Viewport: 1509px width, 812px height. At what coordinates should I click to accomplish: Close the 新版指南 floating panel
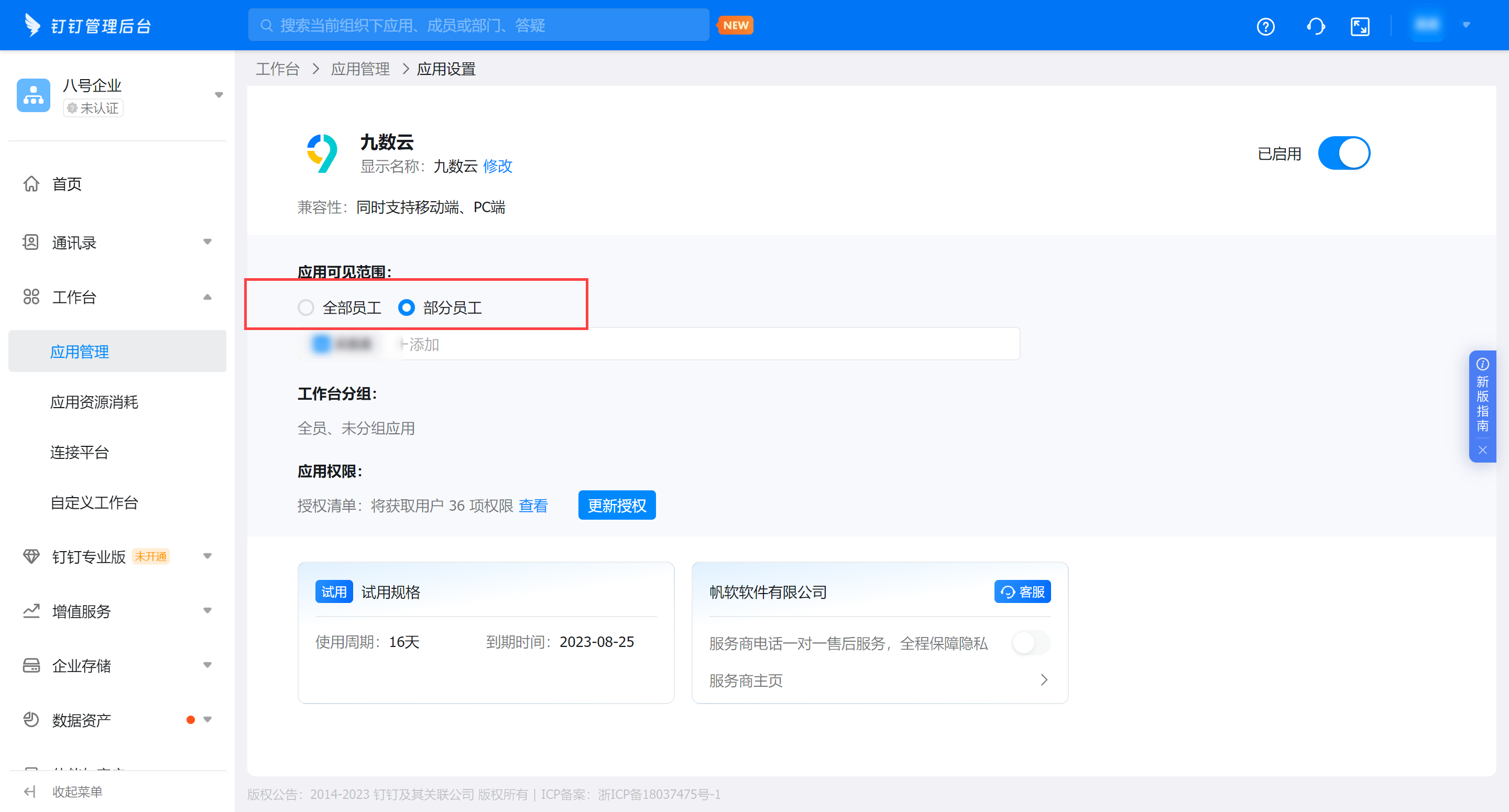[1482, 450]
